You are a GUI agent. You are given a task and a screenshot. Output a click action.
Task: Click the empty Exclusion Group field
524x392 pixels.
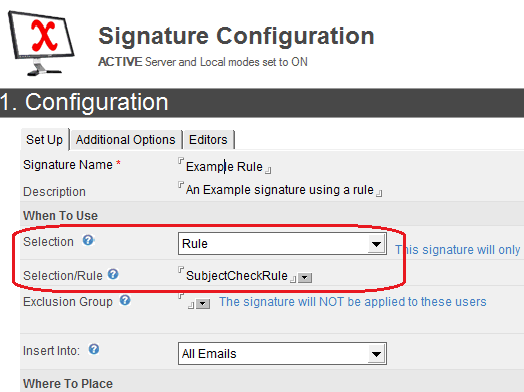tap(186, 301)
